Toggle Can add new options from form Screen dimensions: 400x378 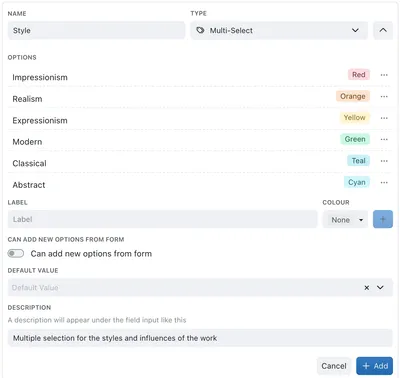click(16, 254)
